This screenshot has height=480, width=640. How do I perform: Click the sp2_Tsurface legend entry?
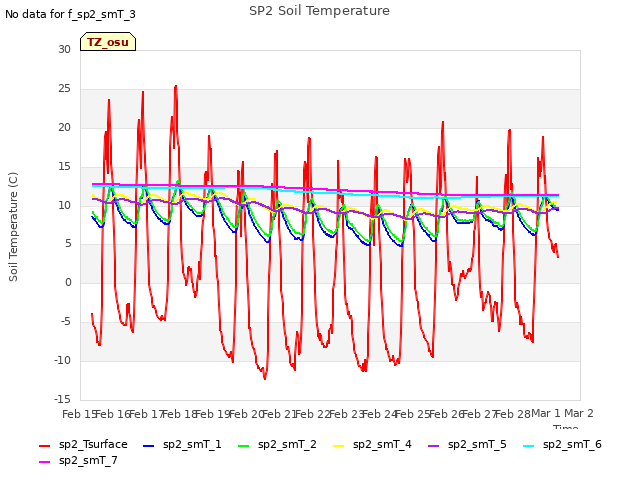83,444
